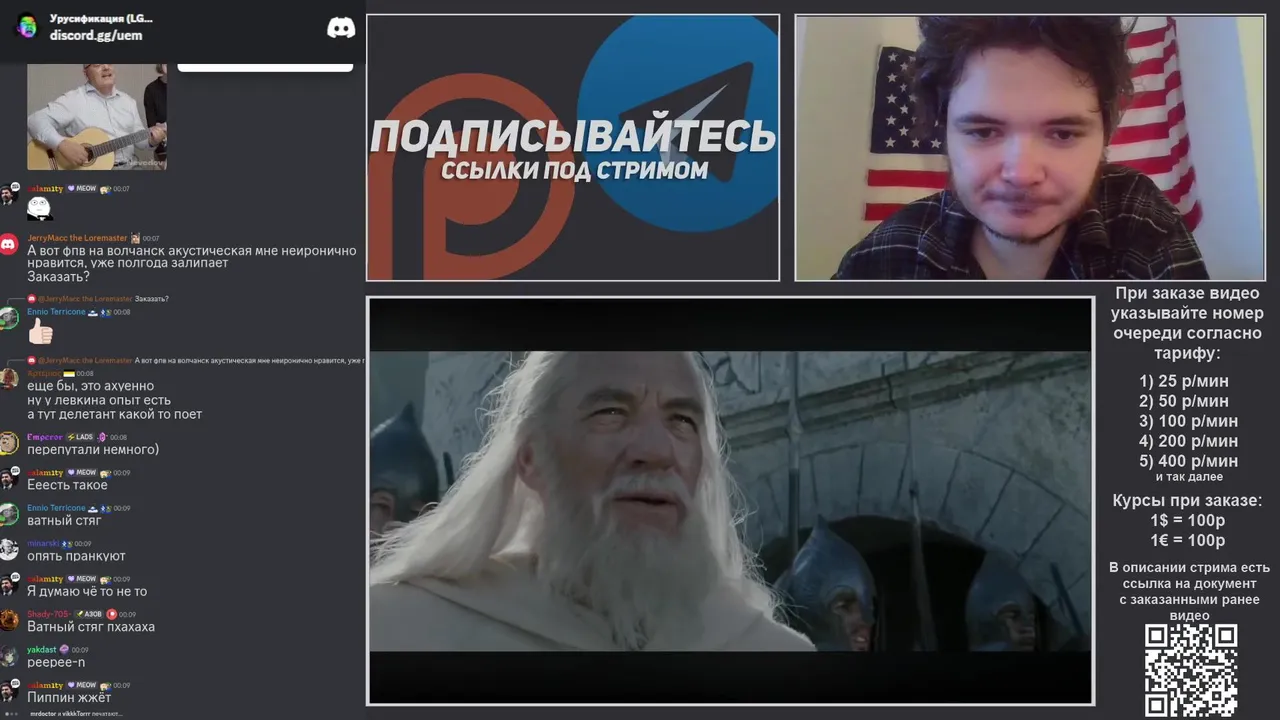Open the Emperor username

click(45, 437)
